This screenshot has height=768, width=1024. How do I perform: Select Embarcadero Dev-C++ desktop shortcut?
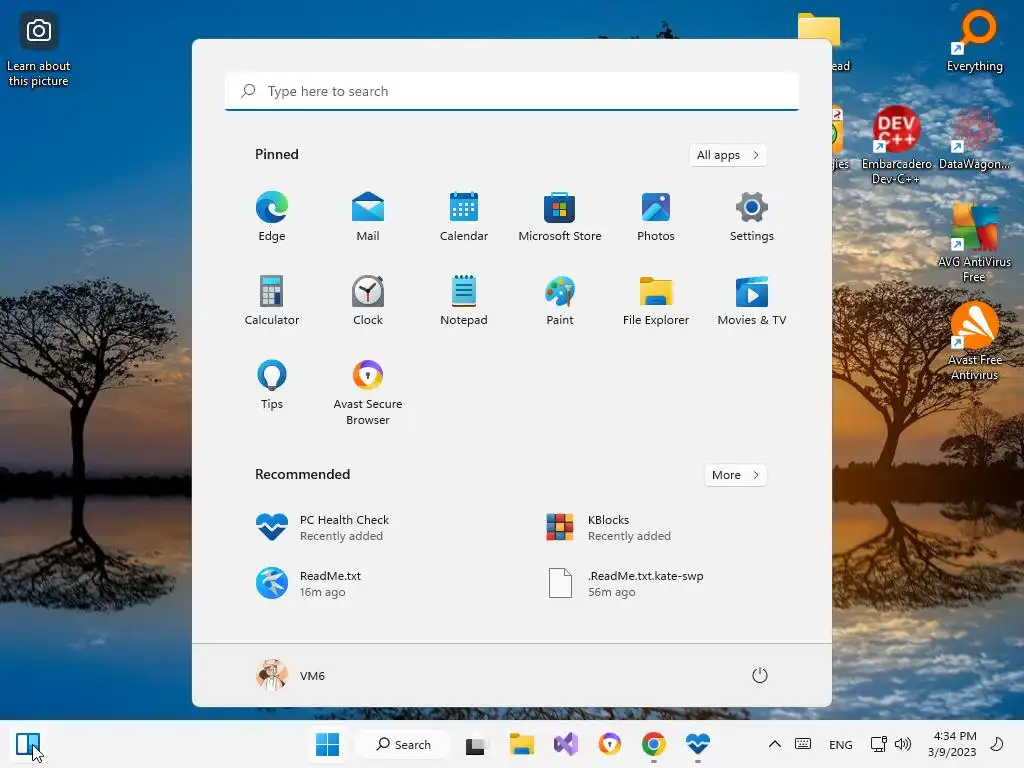pyautogui.click(x=896, y=145)
